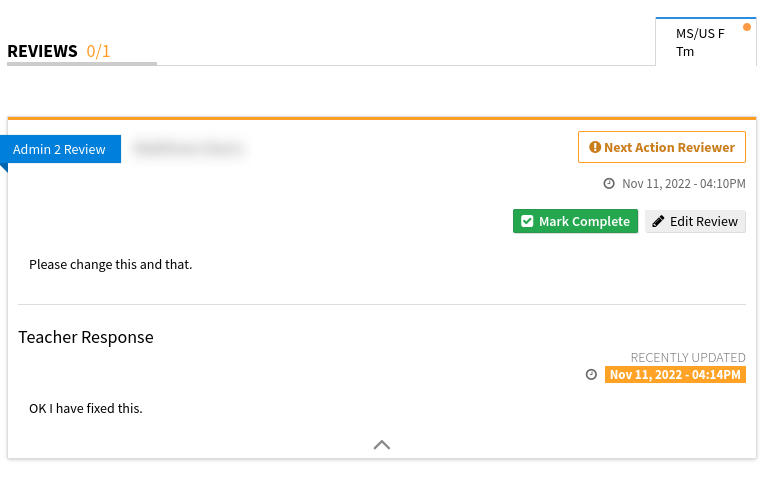Screen dimensions: 768x485
Task: Click the exclamation icon on Next Action Reviewer
Action: coord(595,147)
